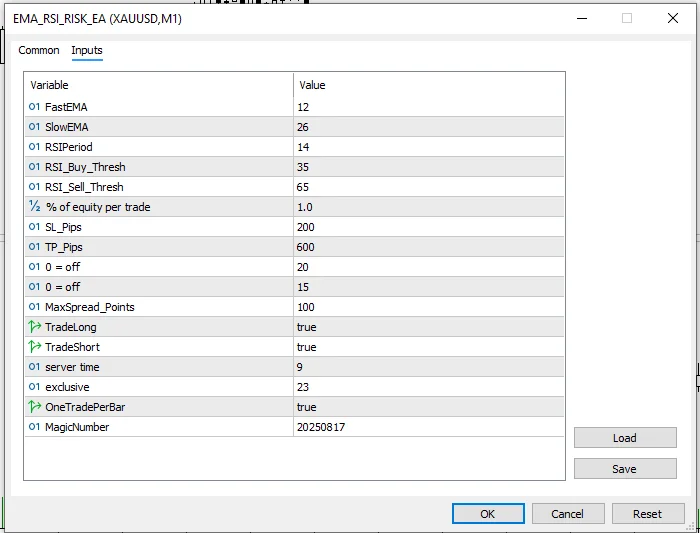Image resolution: width=700 pixels, height=533 pixels.
Task: Select the MagicNumber variable name
Action: [77, 427]
